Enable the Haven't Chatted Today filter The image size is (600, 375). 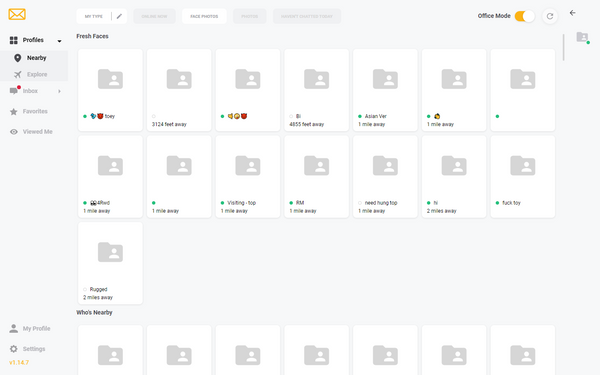coord(307,16)
